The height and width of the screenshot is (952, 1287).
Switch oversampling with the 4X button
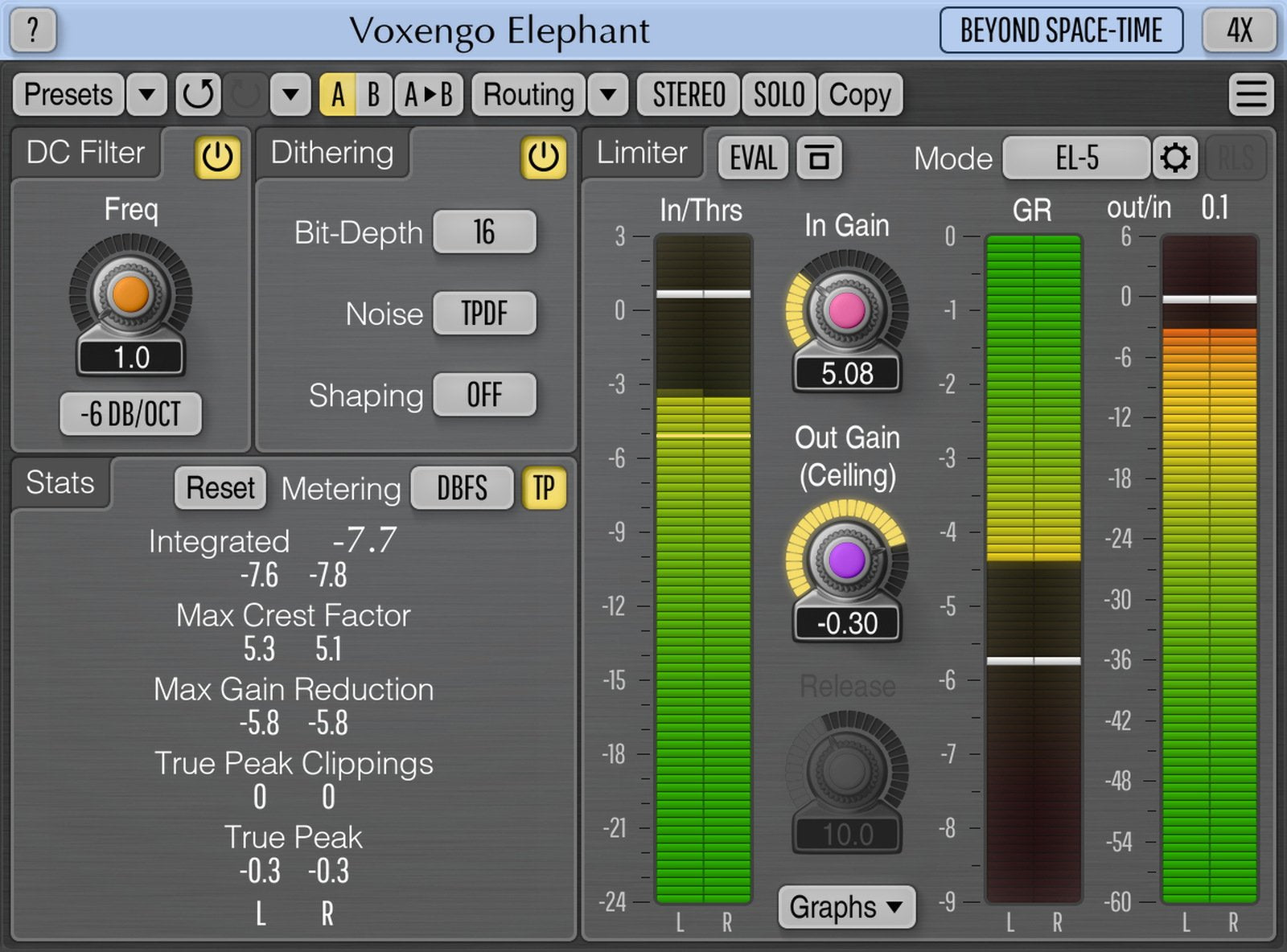pos(1240,31)
